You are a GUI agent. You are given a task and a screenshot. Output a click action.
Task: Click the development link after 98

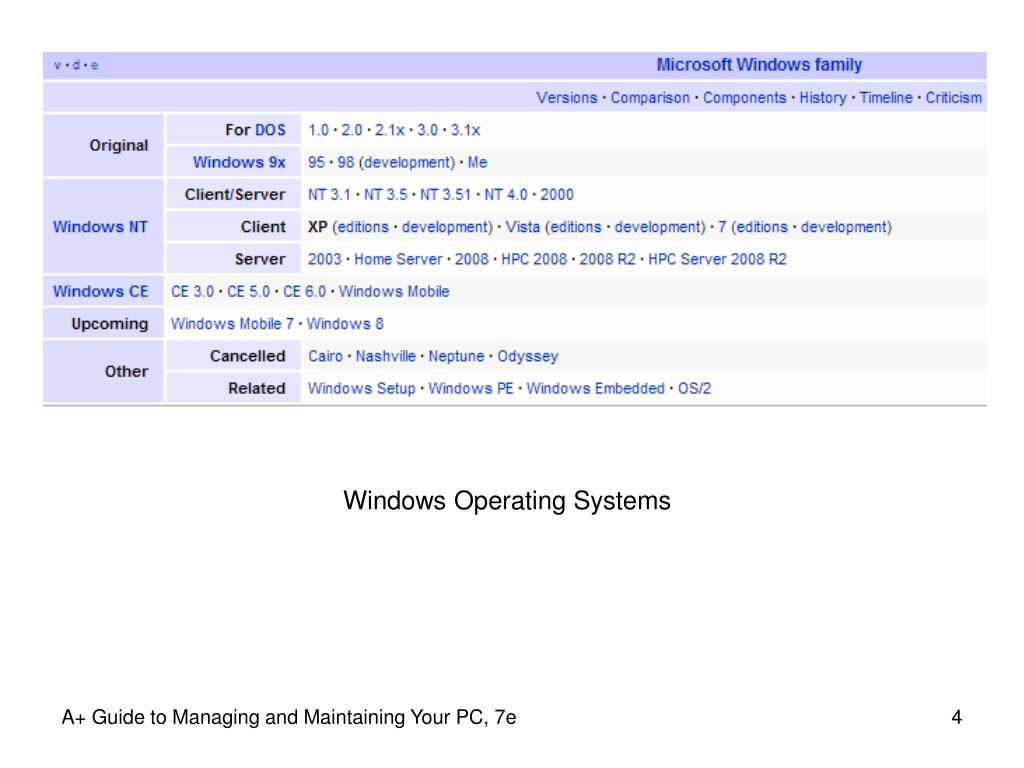pyautogui.click(x=406, y=163)
